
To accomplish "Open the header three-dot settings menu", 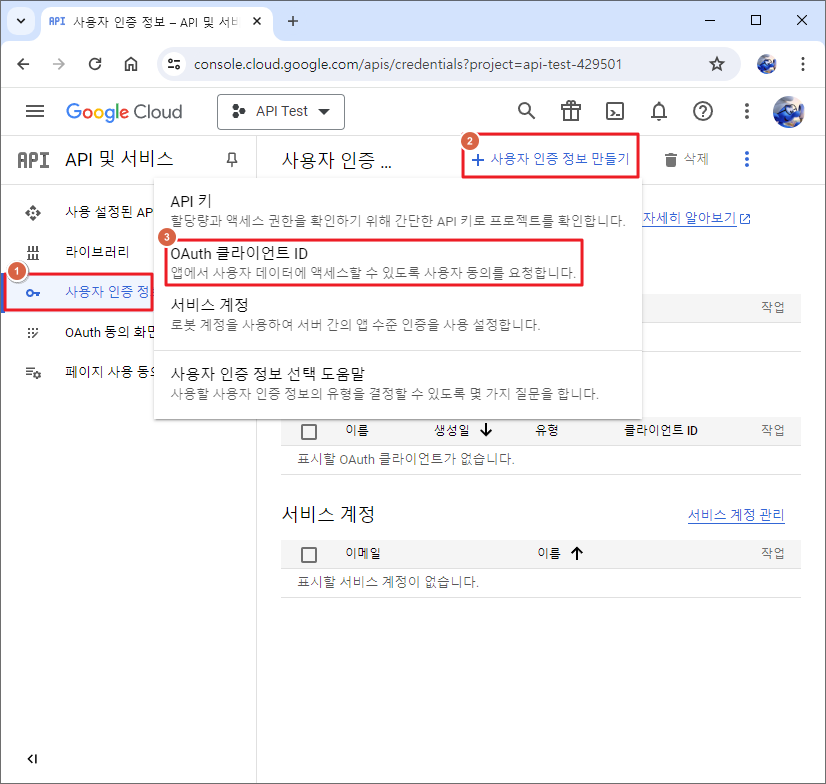I will point(746,111).
